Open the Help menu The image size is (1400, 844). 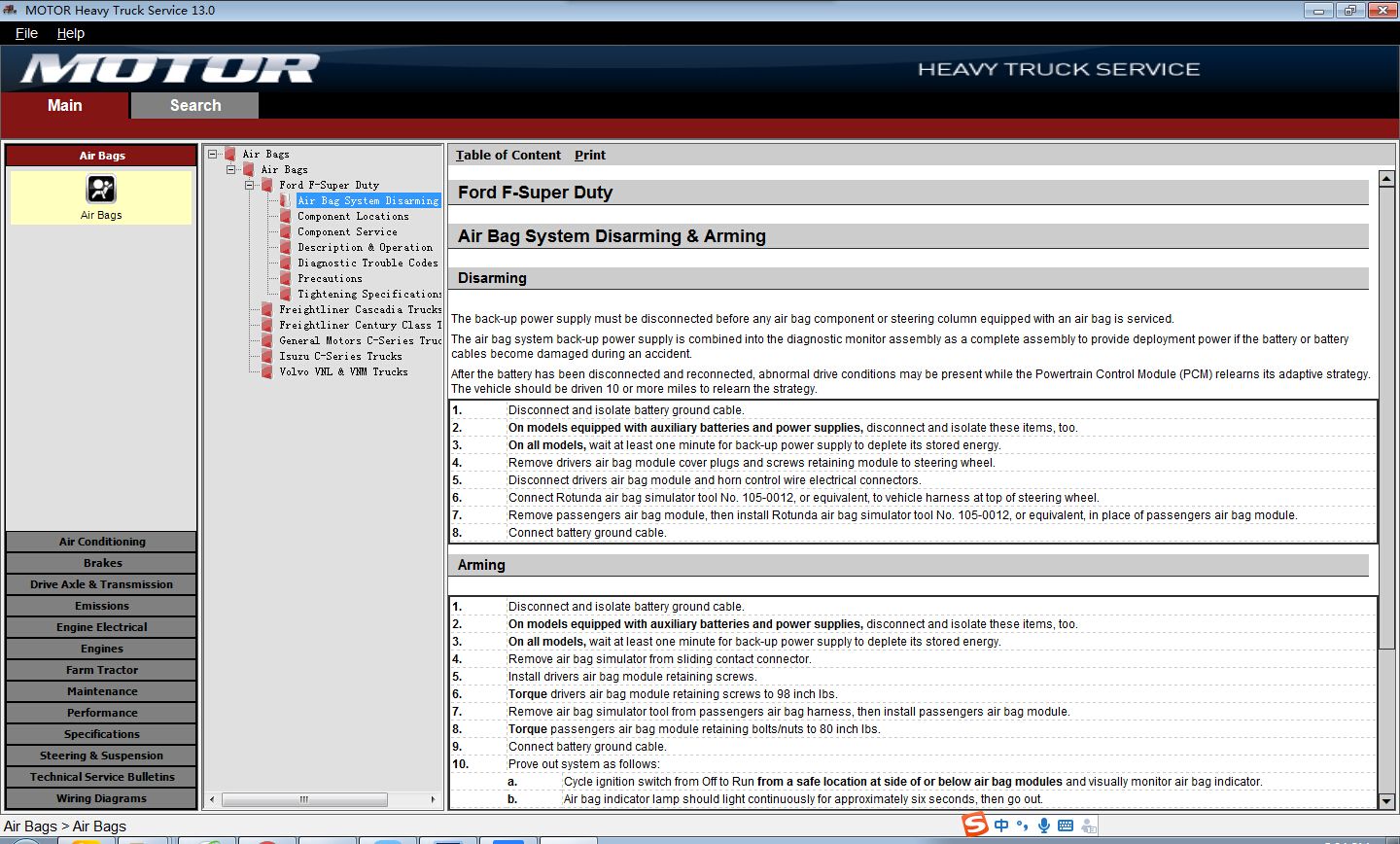[x=71, y=33]
